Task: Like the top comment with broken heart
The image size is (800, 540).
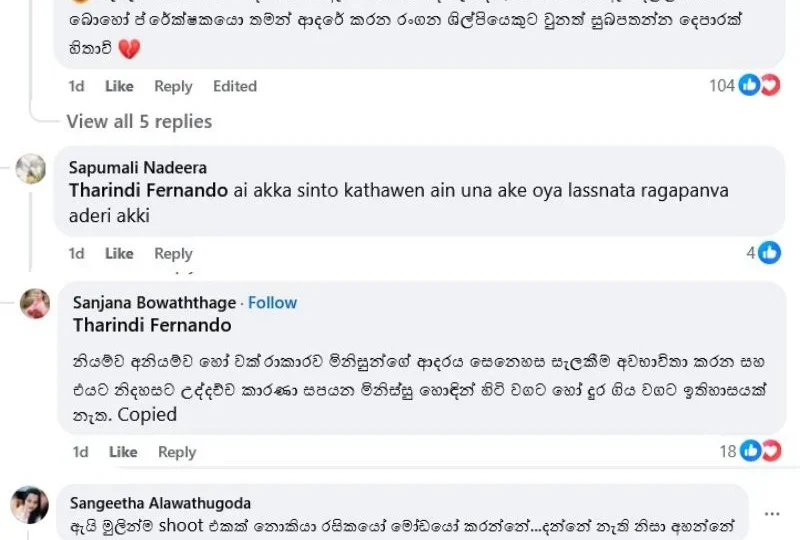Action: [119, 86]
